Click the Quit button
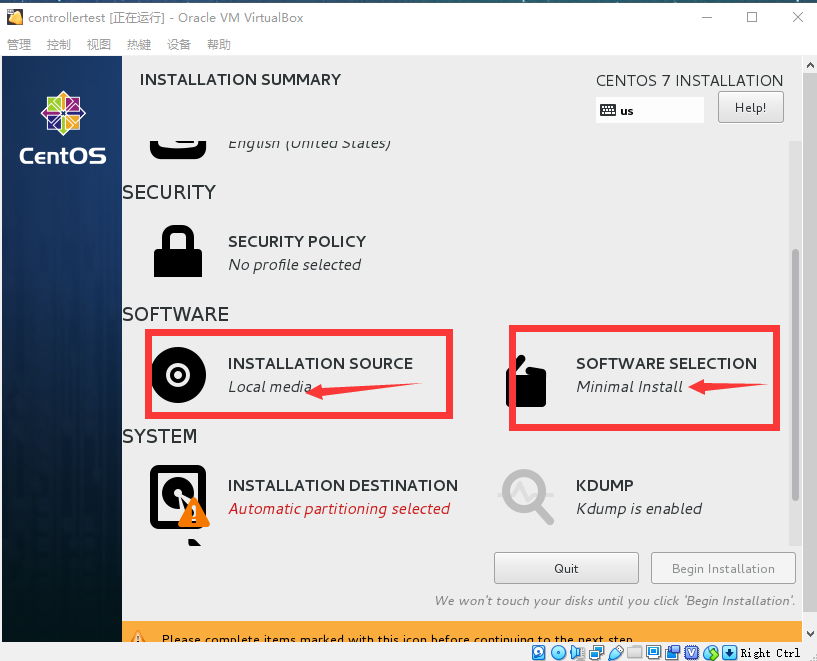This screenshot has height=661, width=817. [566, 568]
